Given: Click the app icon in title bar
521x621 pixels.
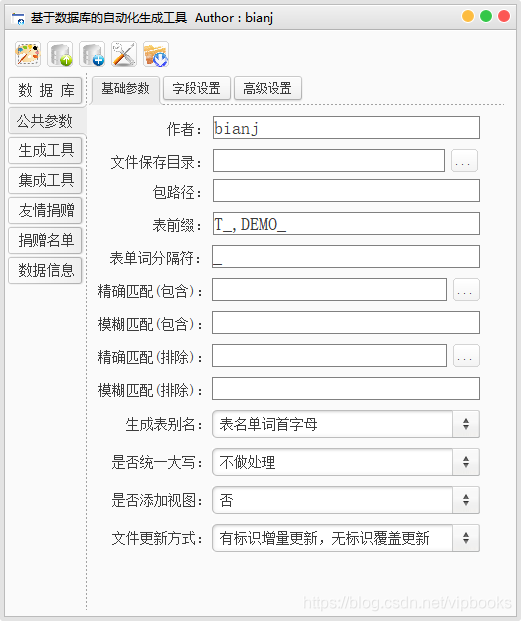Looking at the screenshot, I should click(x=18, y=18).
